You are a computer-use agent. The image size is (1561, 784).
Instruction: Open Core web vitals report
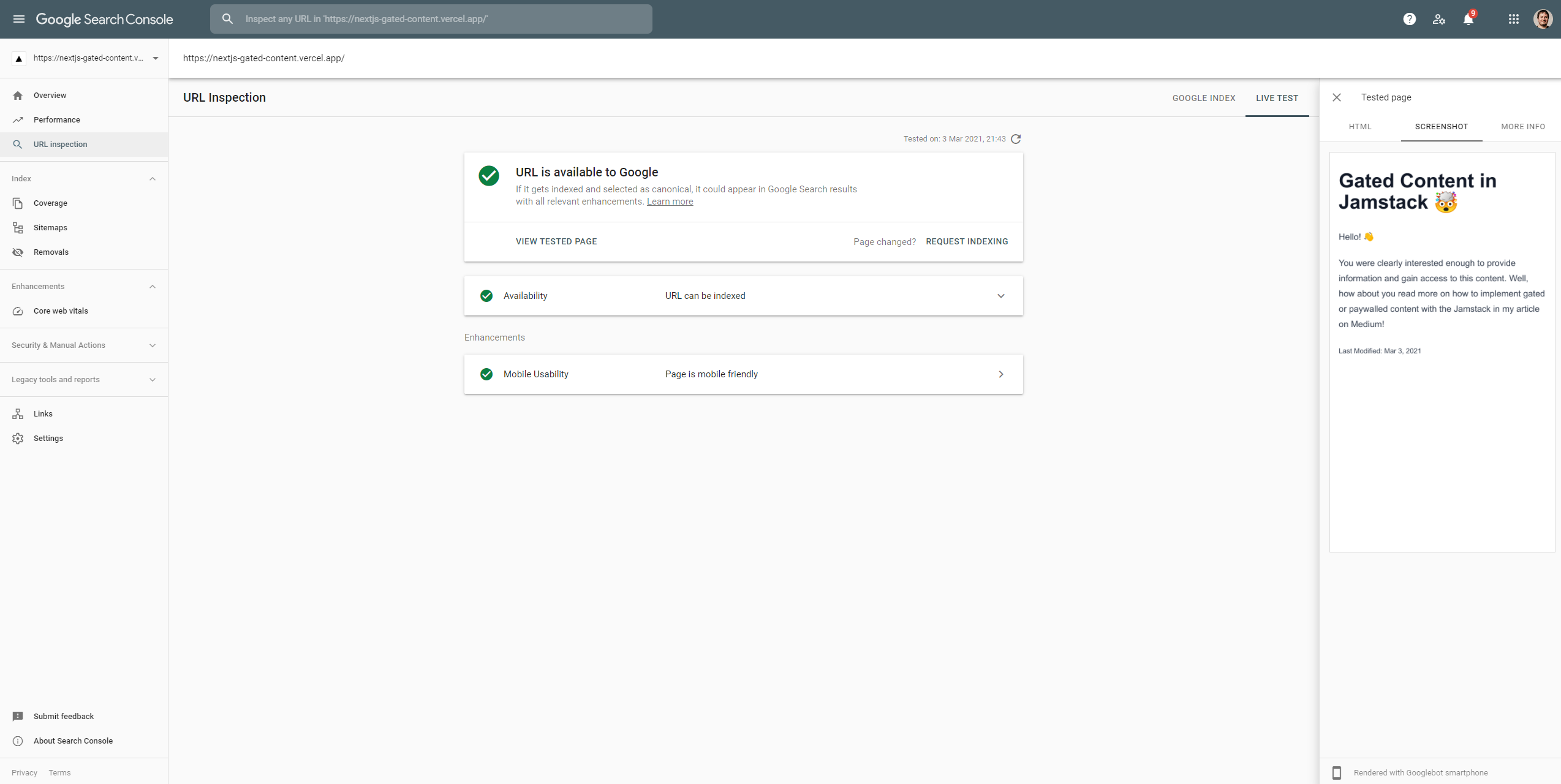click(x=61, y=311)
